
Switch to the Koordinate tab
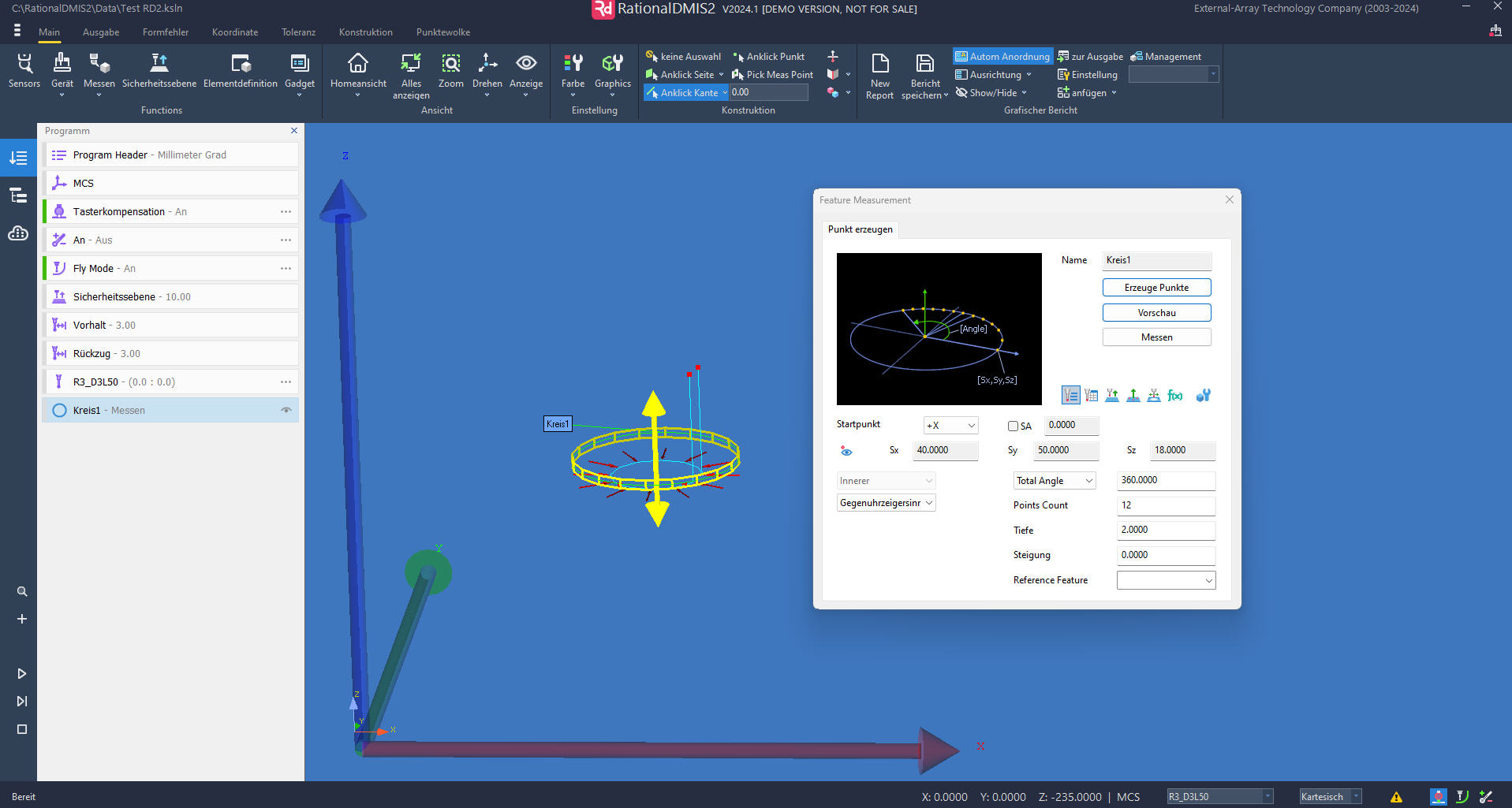[x=235, y=32]
